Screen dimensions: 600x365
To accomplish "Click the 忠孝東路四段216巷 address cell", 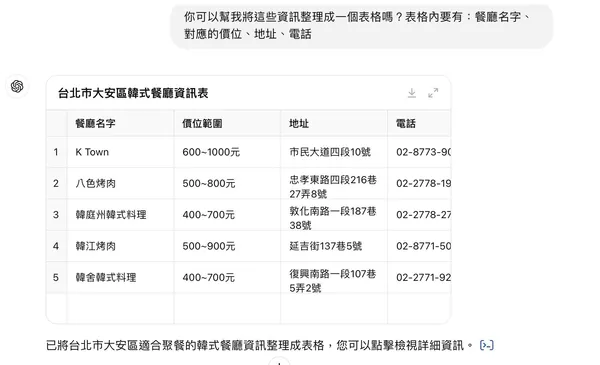I will (334, 183).
